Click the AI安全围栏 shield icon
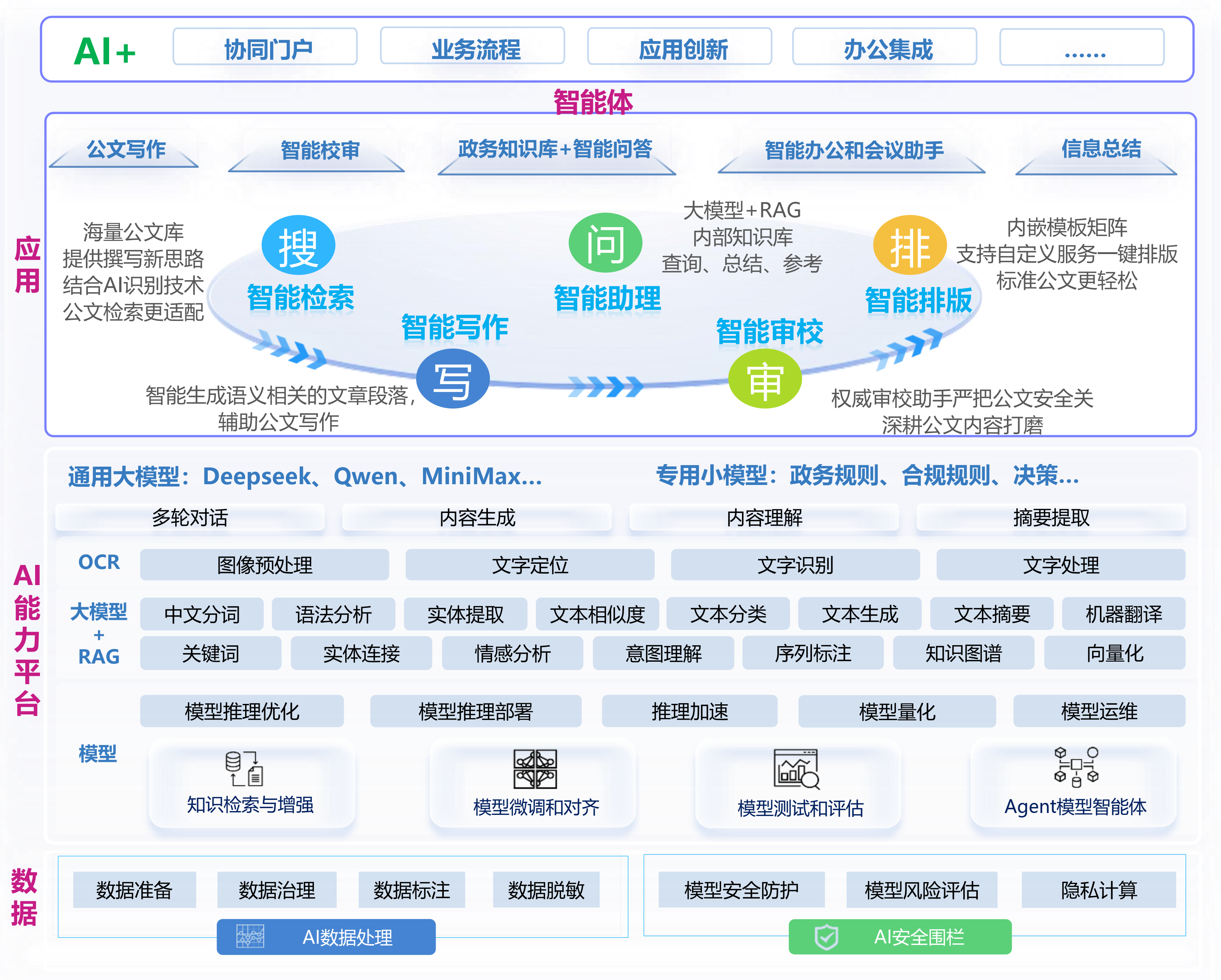The width and height of the screenshot is (1221, 980). click(826, 937)
